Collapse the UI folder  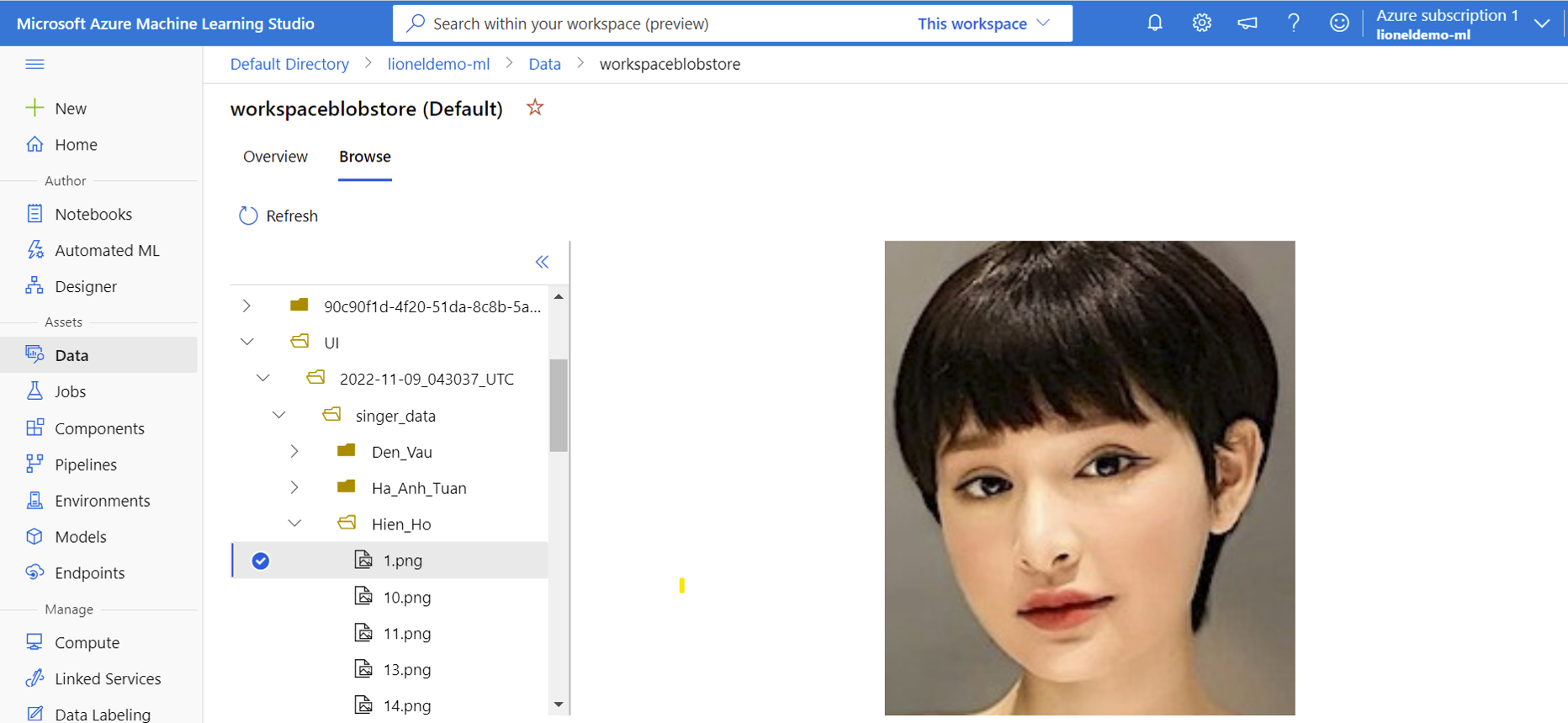(246, 342)
